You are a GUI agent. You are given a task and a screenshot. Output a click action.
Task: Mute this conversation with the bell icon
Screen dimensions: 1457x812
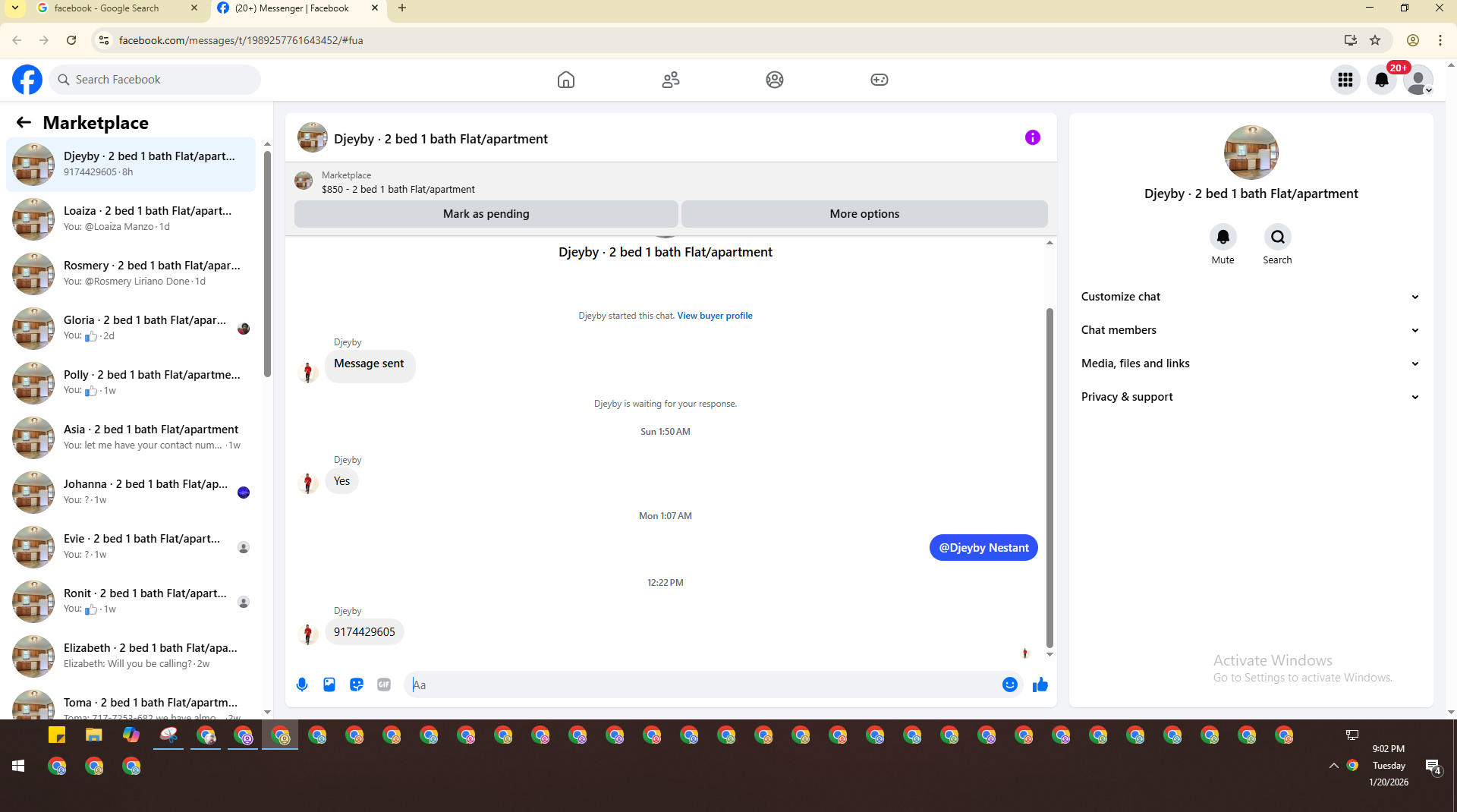1223,237
